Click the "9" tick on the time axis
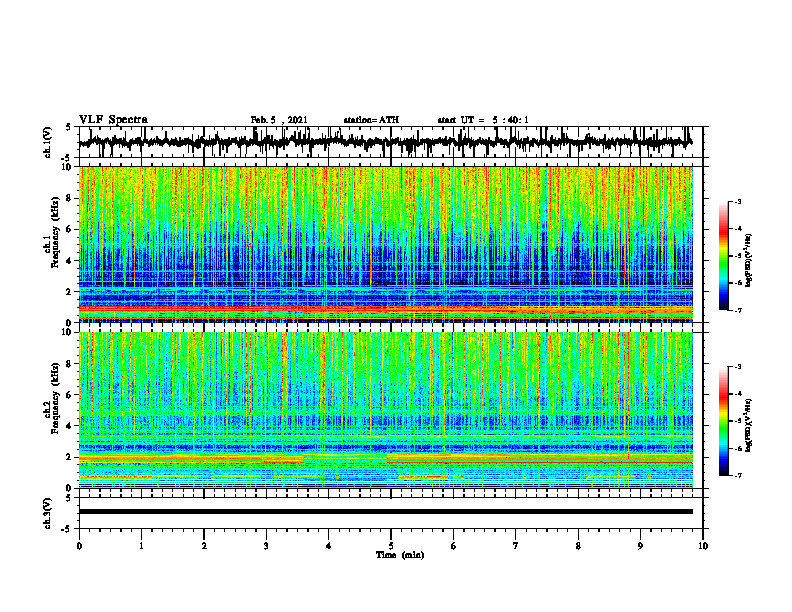Image resolution: width=792 pixels, height=612 pixels. point(640,546)
